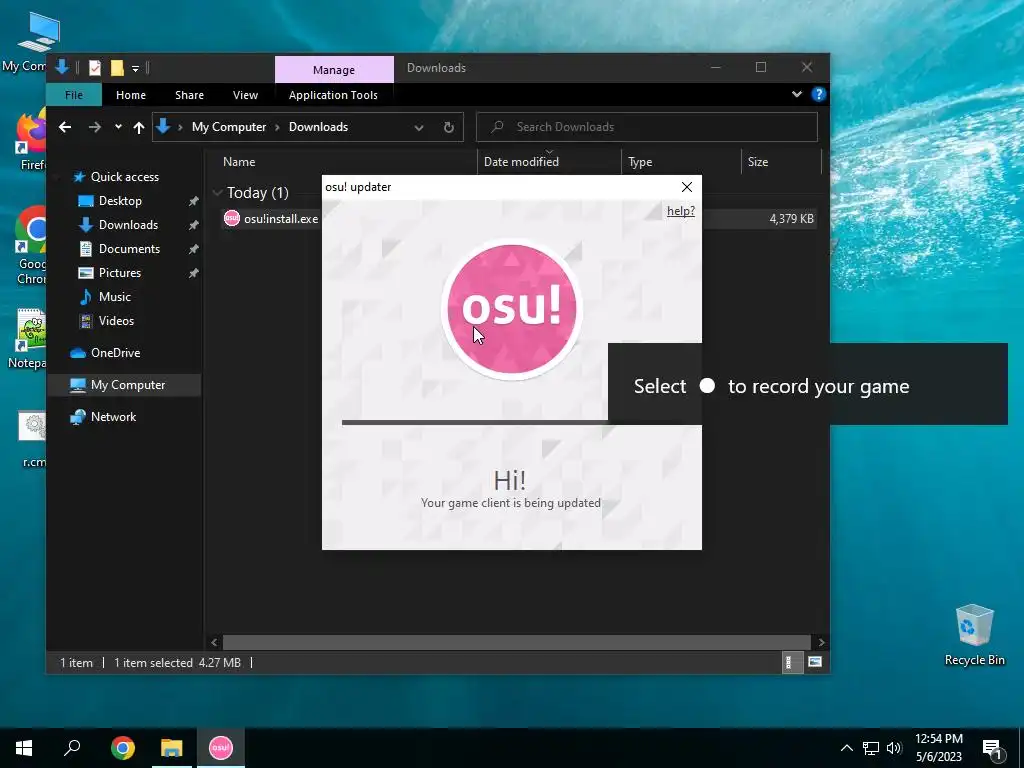Switch to large icons view layout icon
This screenshot has width=1024, height=768.
click(815, 662)
